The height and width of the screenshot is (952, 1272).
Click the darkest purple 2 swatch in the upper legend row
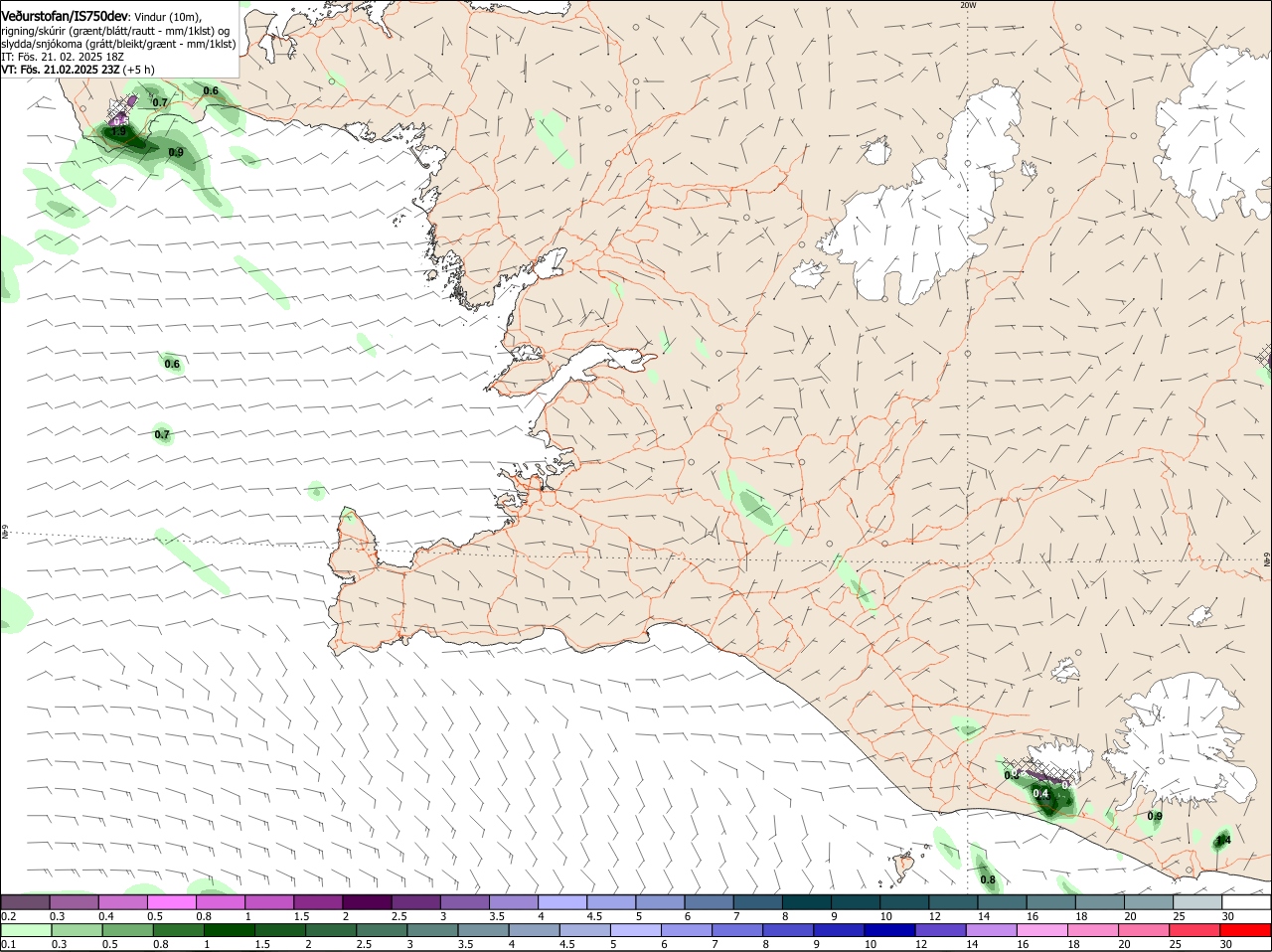[367, 901]
